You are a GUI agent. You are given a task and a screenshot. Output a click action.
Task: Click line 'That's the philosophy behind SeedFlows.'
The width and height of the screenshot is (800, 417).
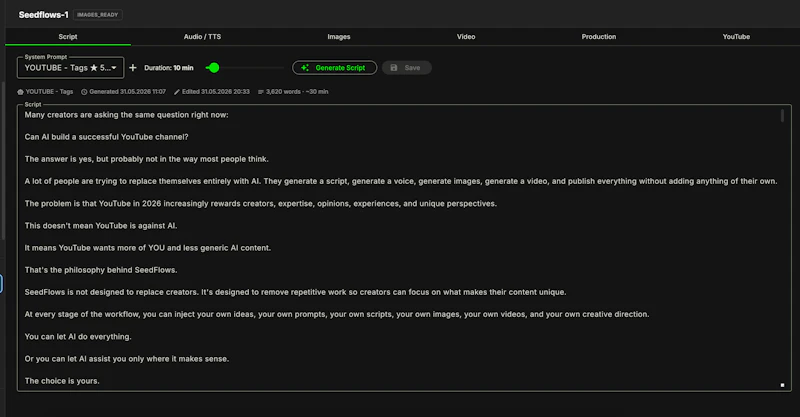(x=101, y=270)
